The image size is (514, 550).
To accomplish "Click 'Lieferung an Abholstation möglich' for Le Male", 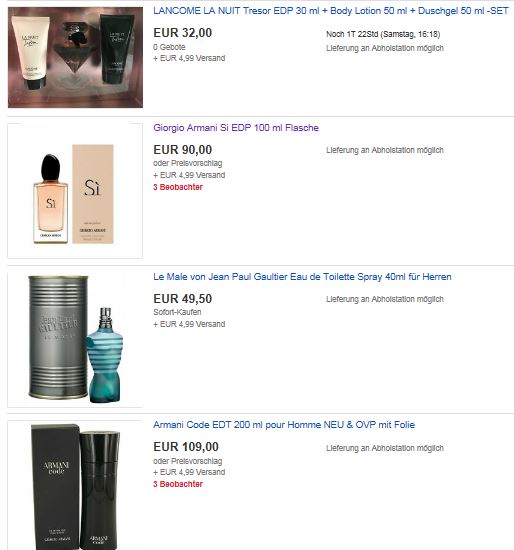I will (385, 299).
